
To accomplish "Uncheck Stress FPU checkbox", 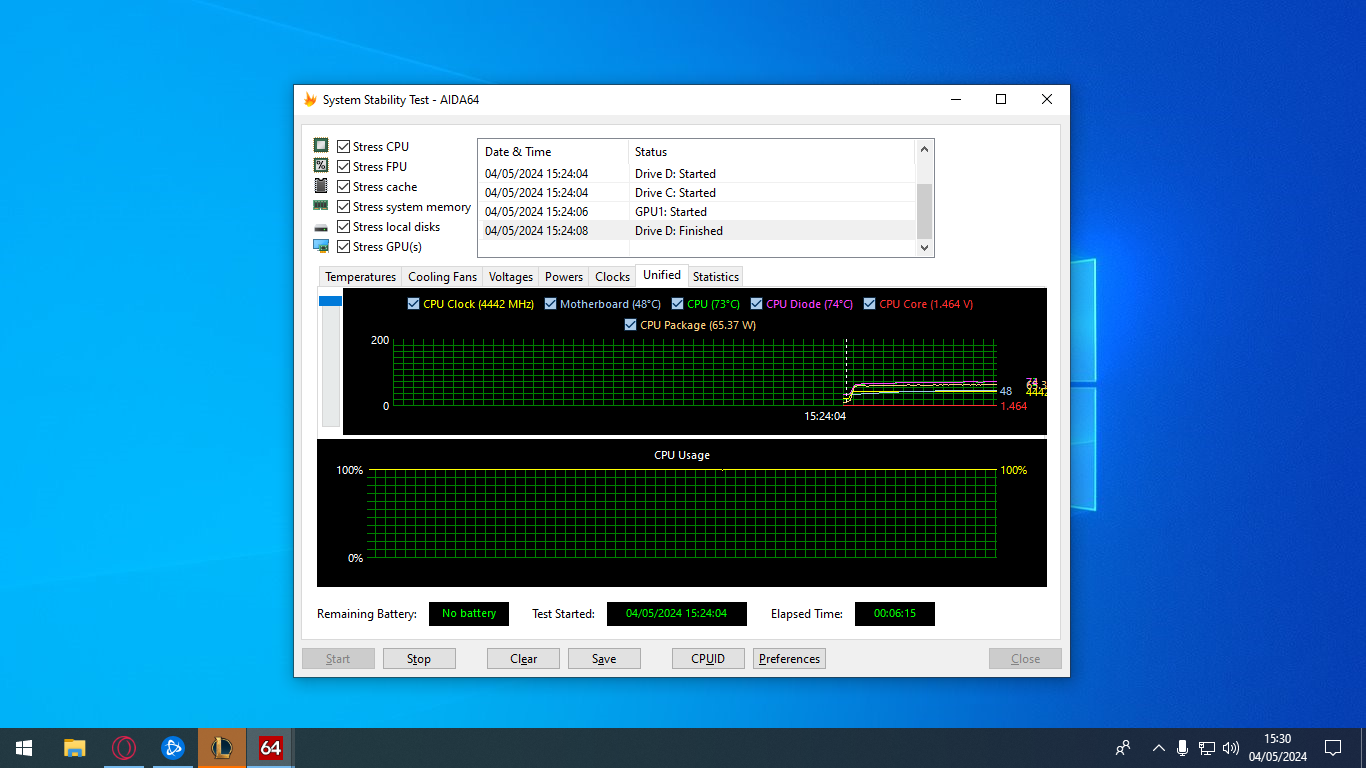I will 343,167.
